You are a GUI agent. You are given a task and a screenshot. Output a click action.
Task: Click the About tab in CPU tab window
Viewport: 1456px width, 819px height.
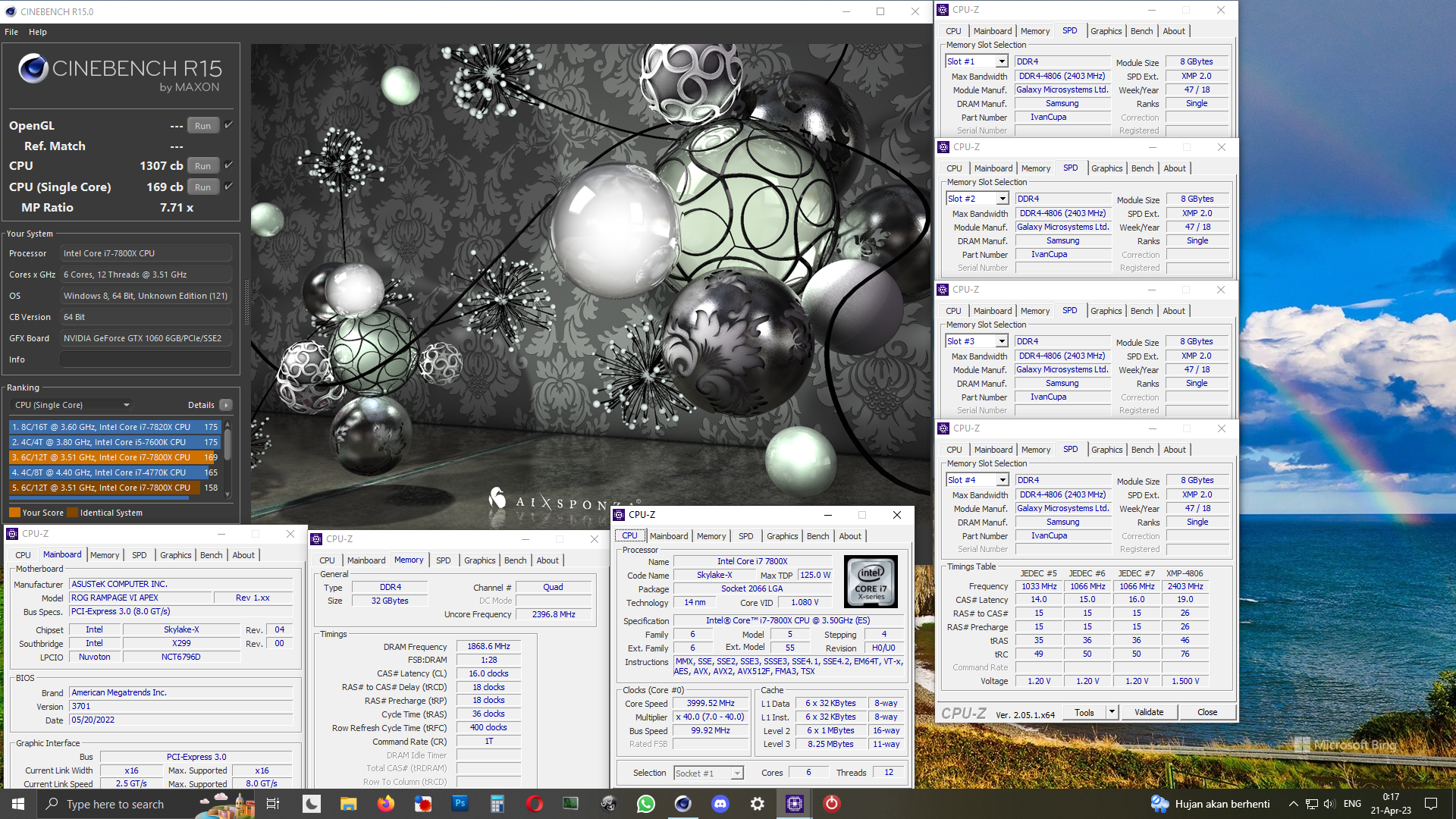[x=850, y=536]
